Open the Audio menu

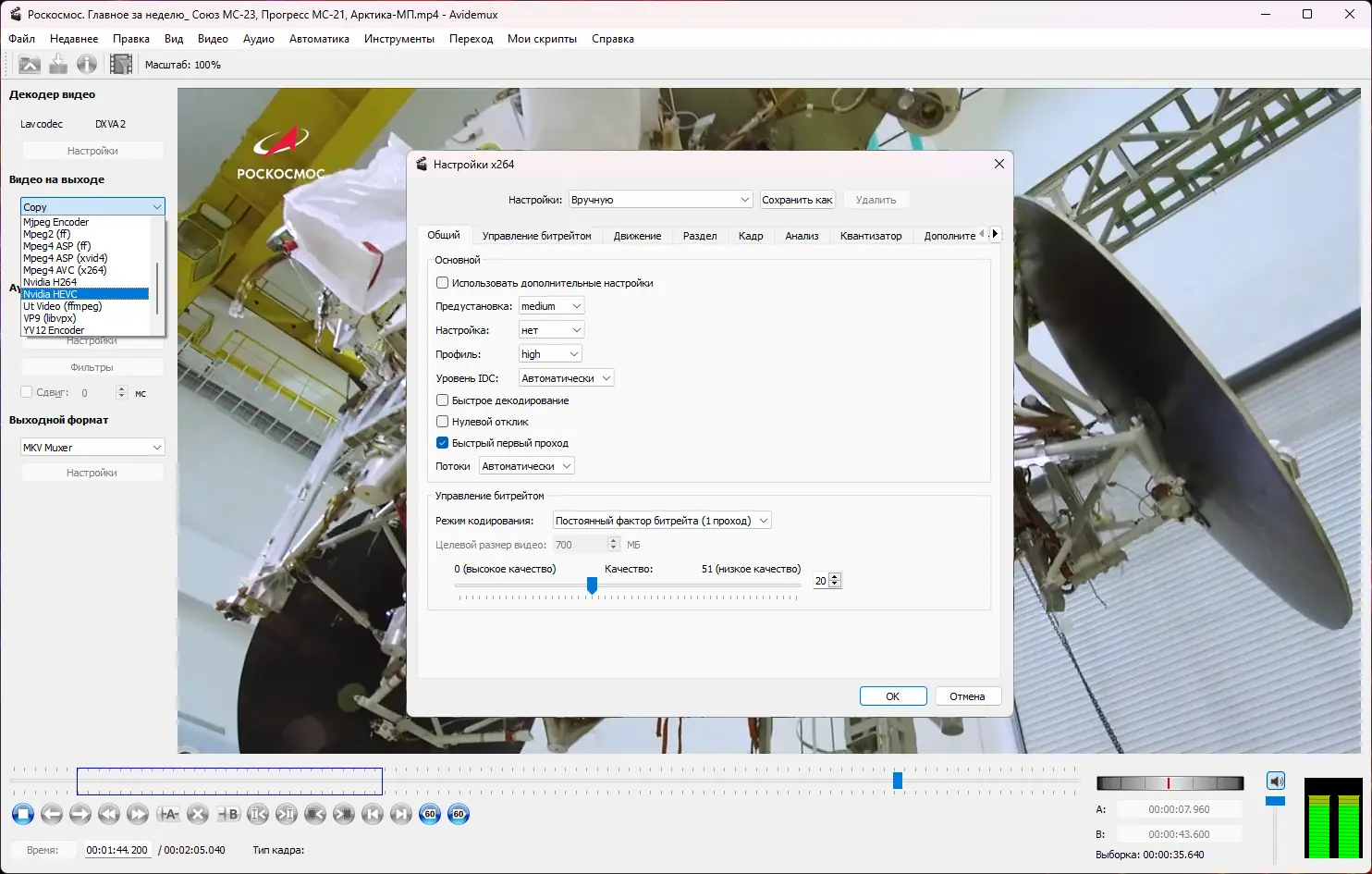[258, 38]
